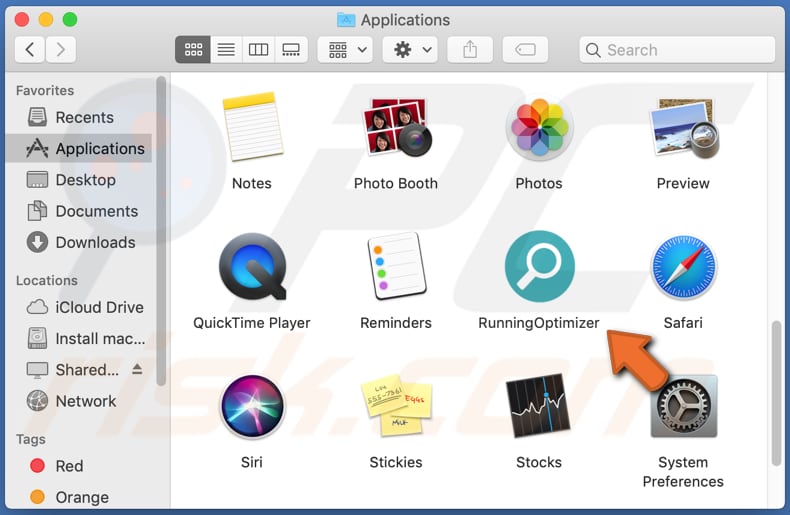This screenshot has height=515, width=790.
Task: Switch to list view mode
Action: pyautogui.click(x=226, y=50)
